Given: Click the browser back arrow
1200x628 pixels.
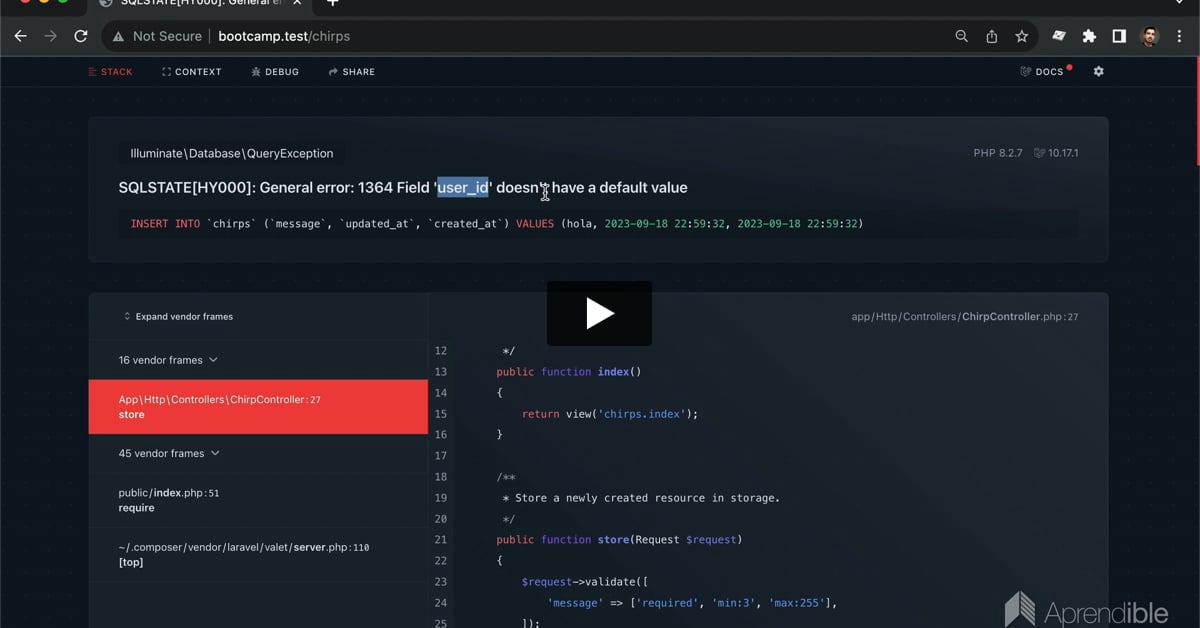Looking at the screenshot, I should tap(20, 36).
